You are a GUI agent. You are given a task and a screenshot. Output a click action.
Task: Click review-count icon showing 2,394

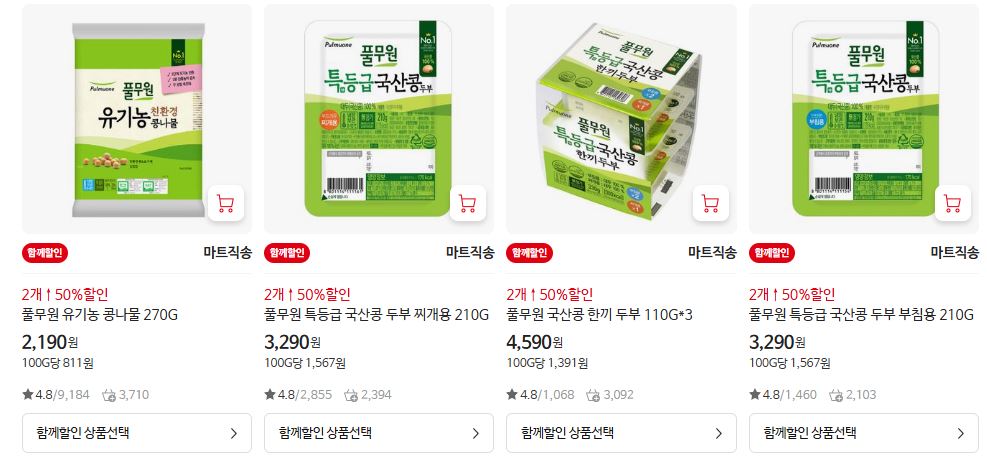pyautogui.click(x=351, y=395)
